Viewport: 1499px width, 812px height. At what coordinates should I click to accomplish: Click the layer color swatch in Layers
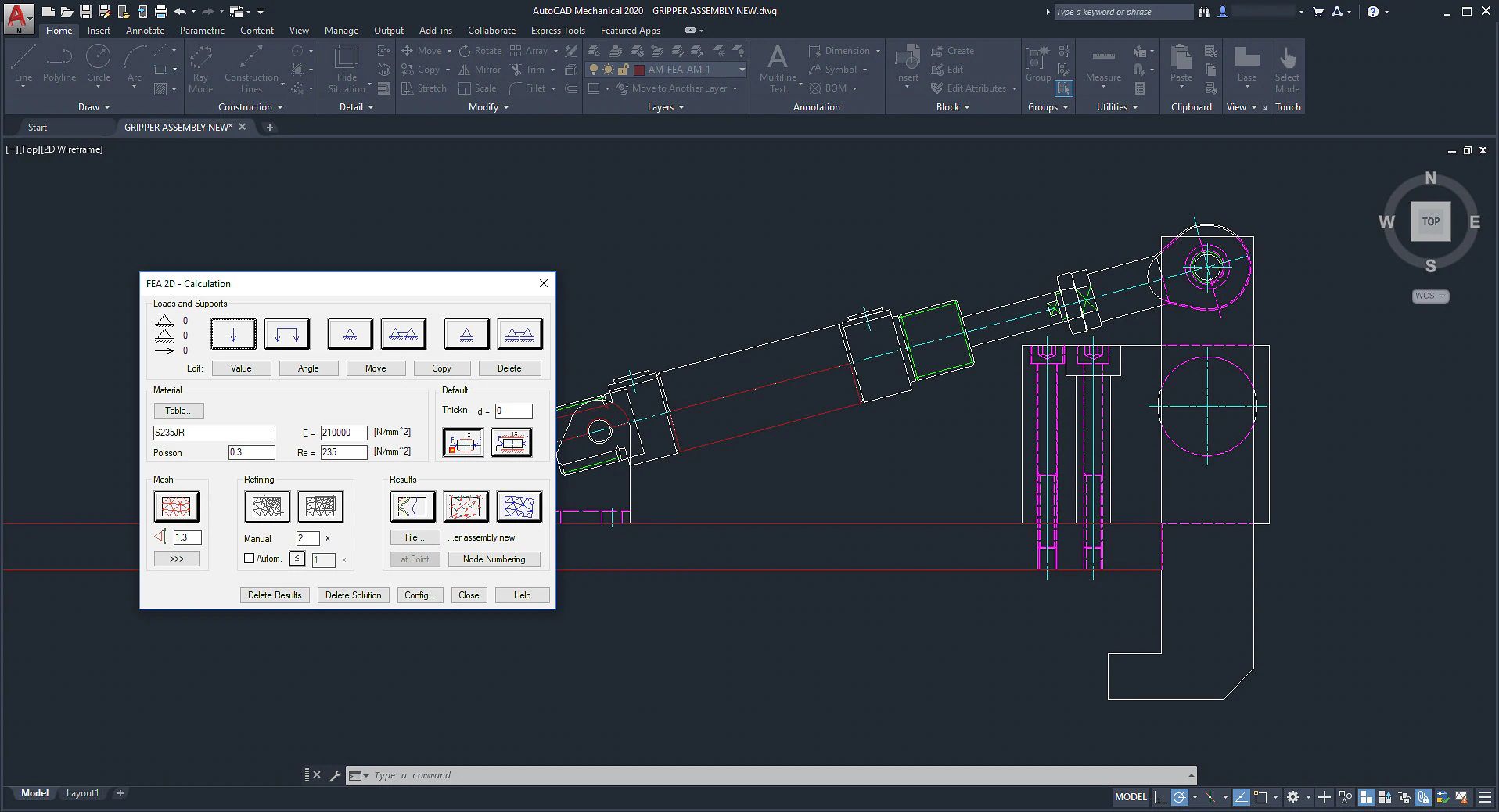[639, 70]
